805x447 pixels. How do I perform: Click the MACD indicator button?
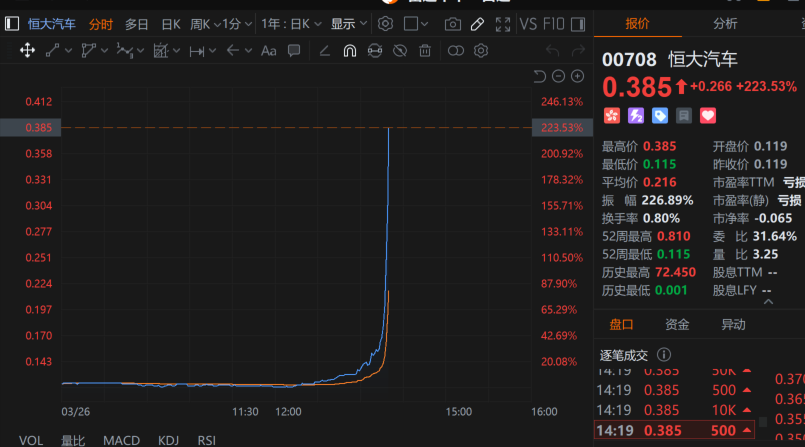[121, 440]
